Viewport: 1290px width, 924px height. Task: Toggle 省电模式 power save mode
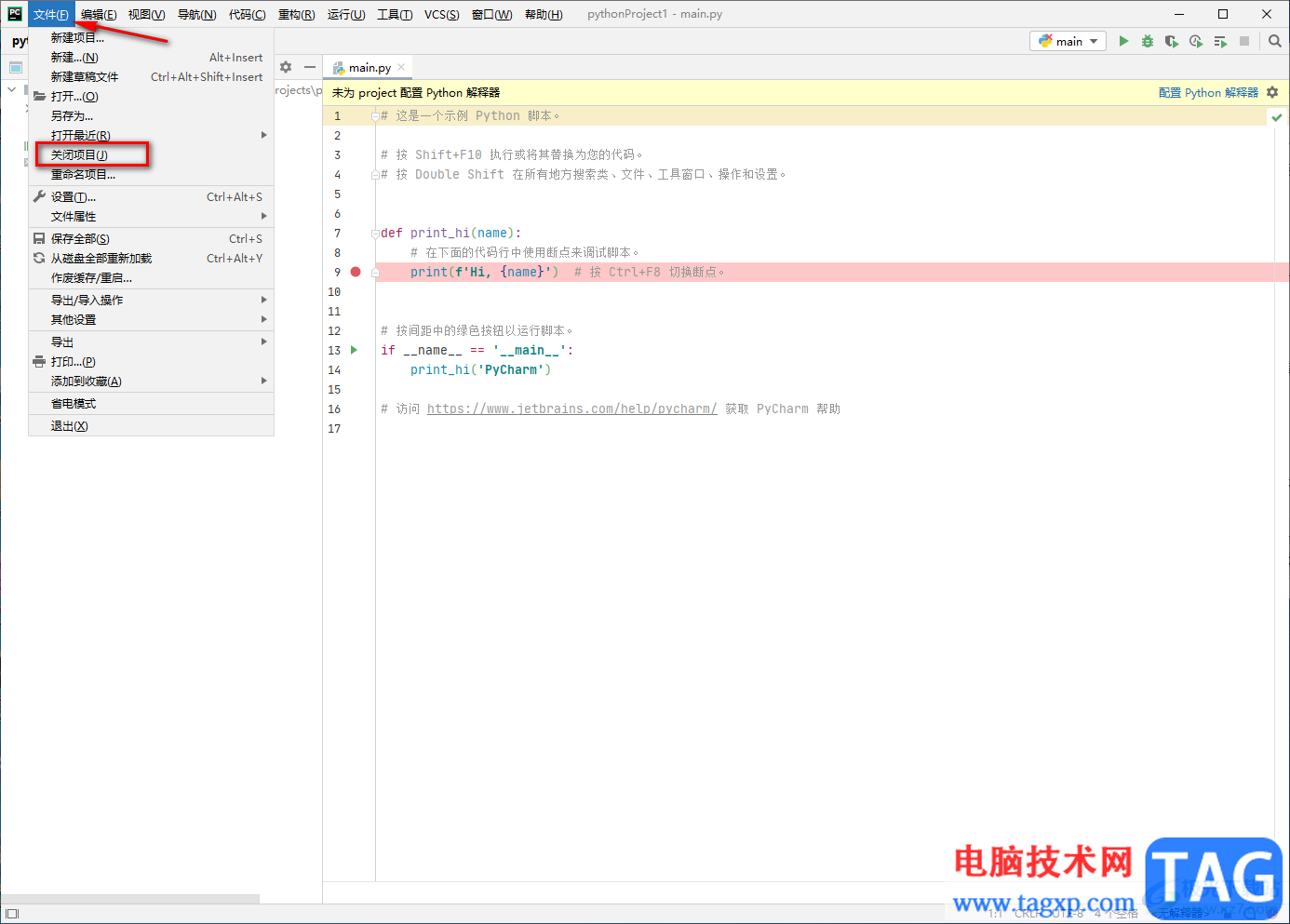click(x=74, y=404)
